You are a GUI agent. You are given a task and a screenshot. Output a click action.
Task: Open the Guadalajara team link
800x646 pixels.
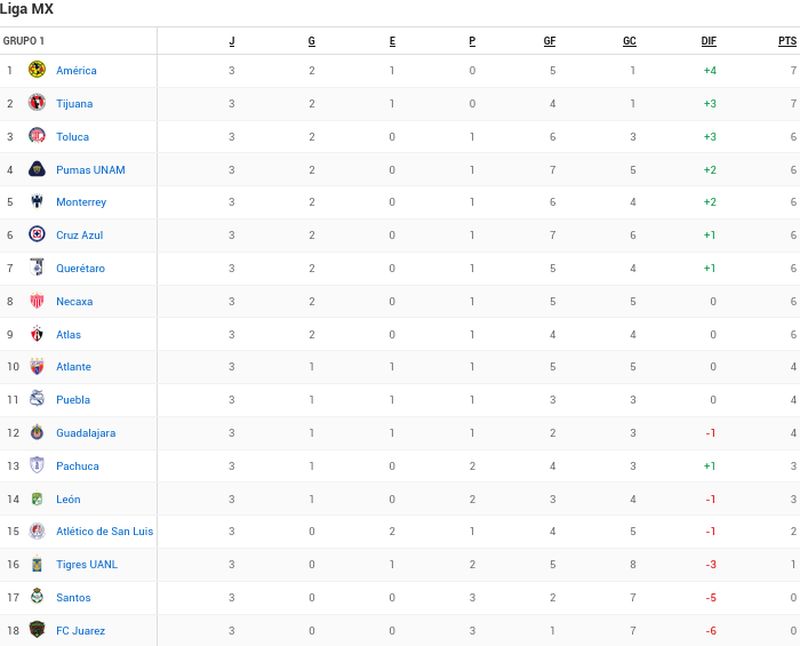pos(86,433)
